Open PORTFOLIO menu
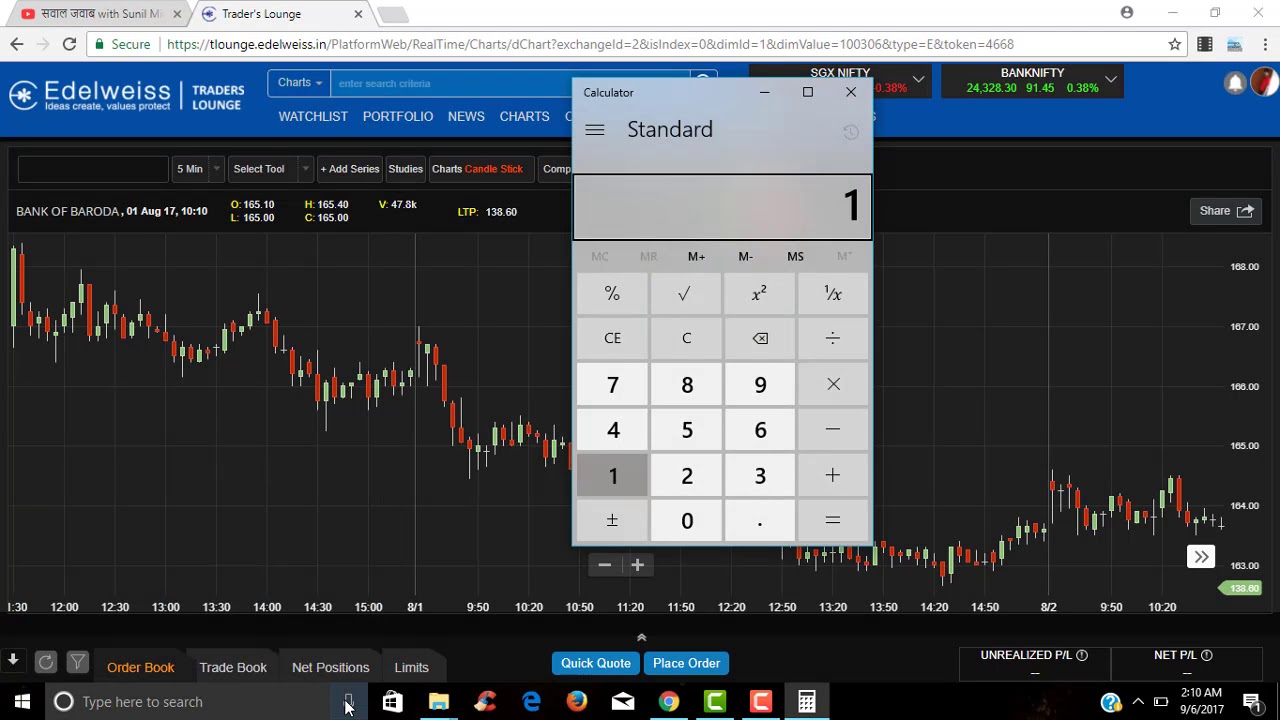 click(x=398, y=116)
